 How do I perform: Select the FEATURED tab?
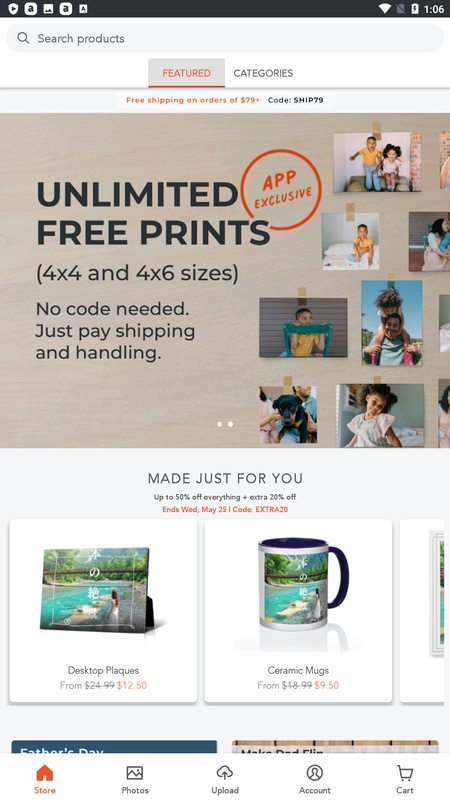tap(186, 73)
